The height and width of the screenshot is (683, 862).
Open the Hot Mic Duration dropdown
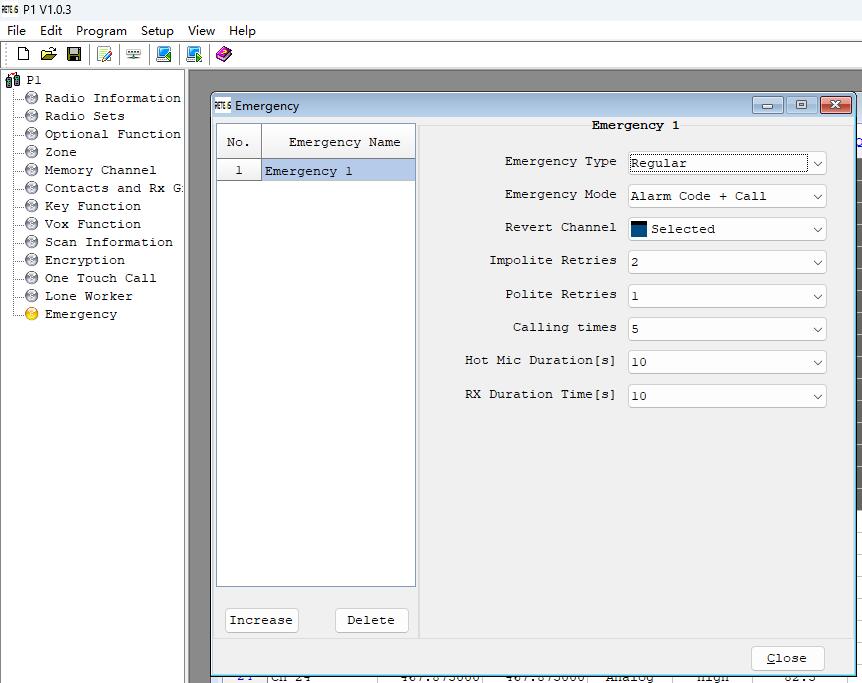727,362
